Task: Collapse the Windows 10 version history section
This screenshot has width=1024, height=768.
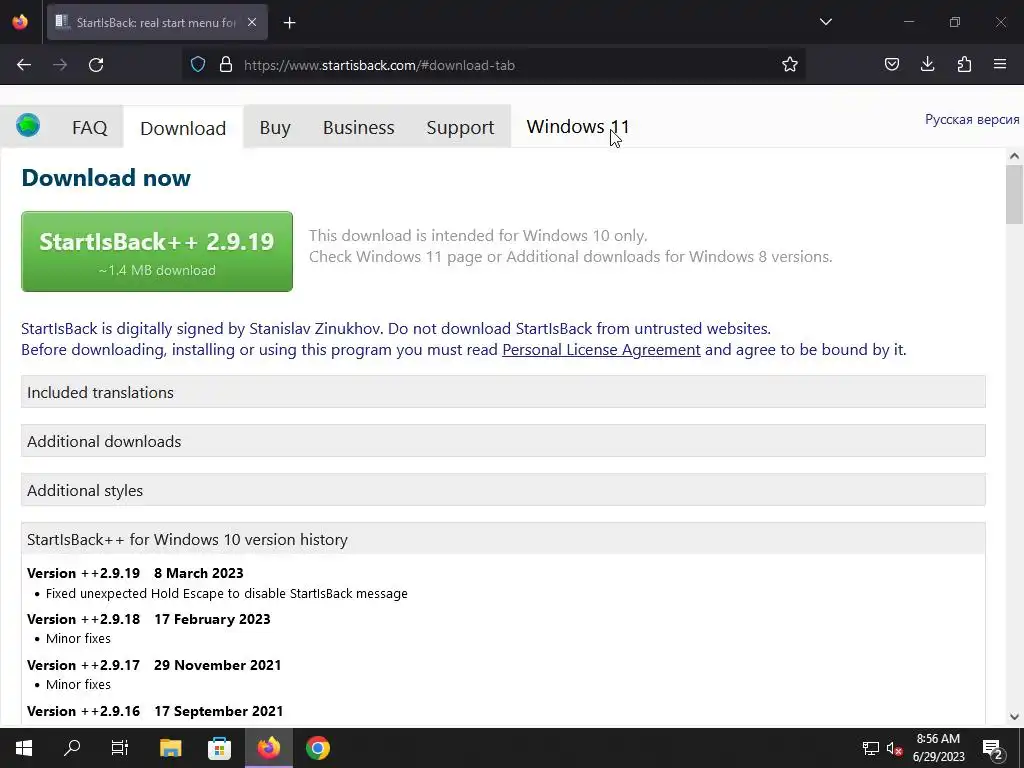Action: click(503, 539)
